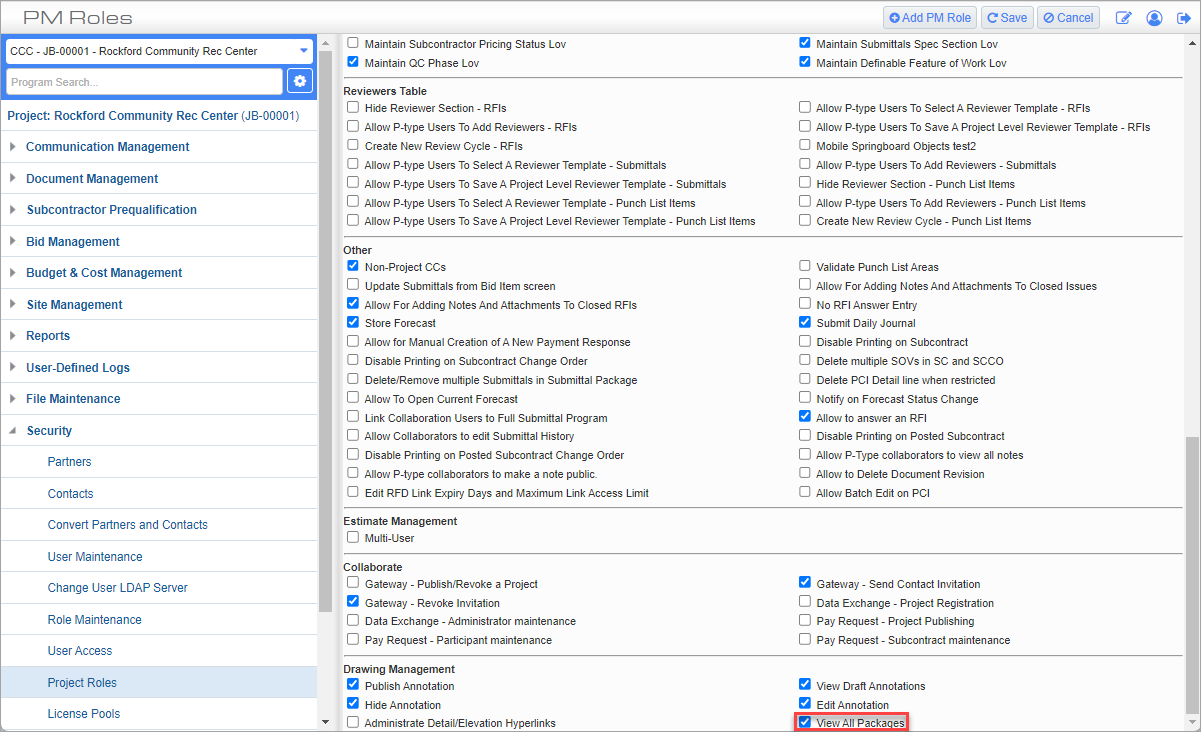The height and width of the screenshot is (732, 1201).
Task: Click the Program Search input field
Action: click(144, 82)
